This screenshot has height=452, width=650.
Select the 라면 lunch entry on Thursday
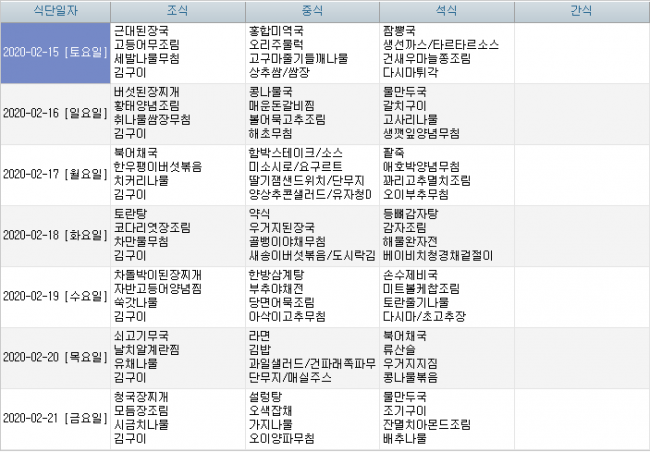259,335
